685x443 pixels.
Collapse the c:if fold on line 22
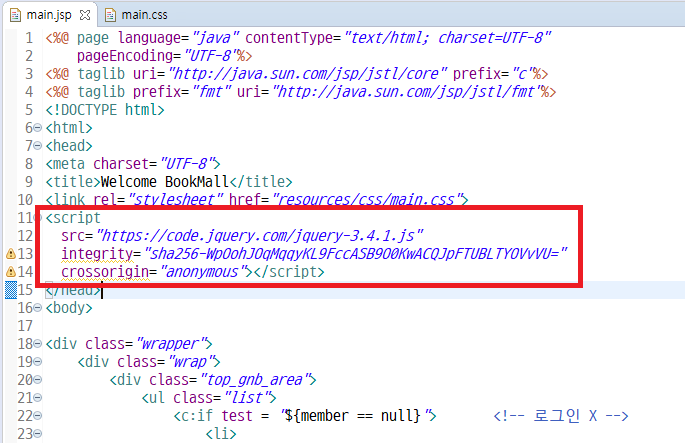[38, 416]
